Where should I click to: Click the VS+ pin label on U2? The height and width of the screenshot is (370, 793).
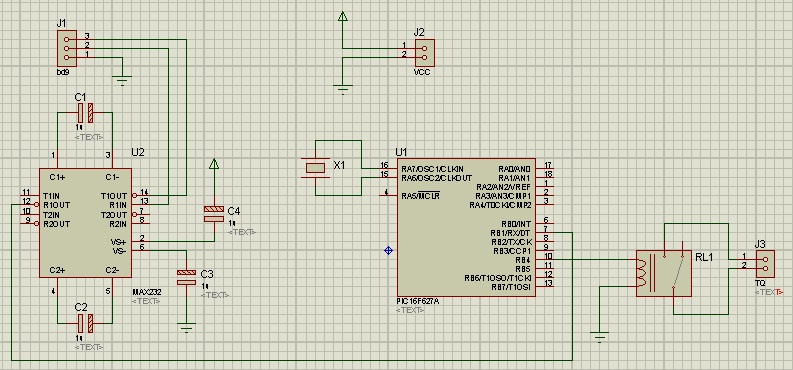[118, 242]
